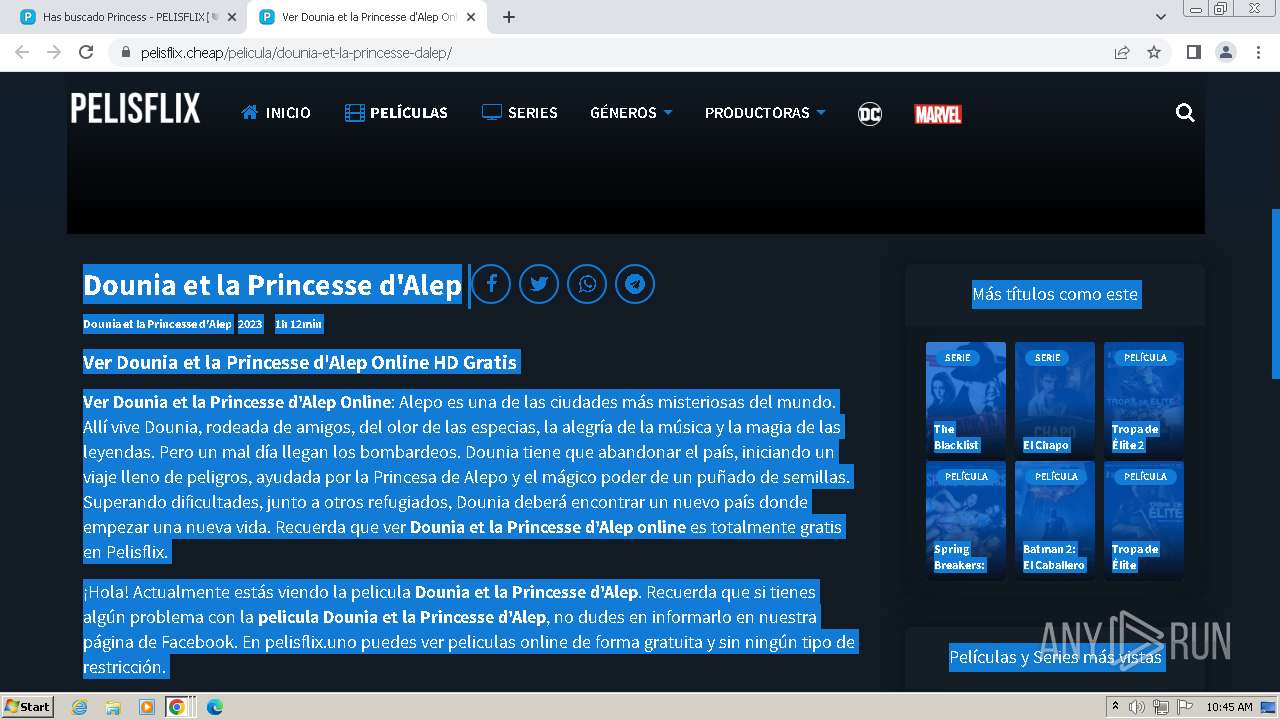1280x720 pixels.
Task: Open Internet Explorer from taskbar
Action: 80,707
